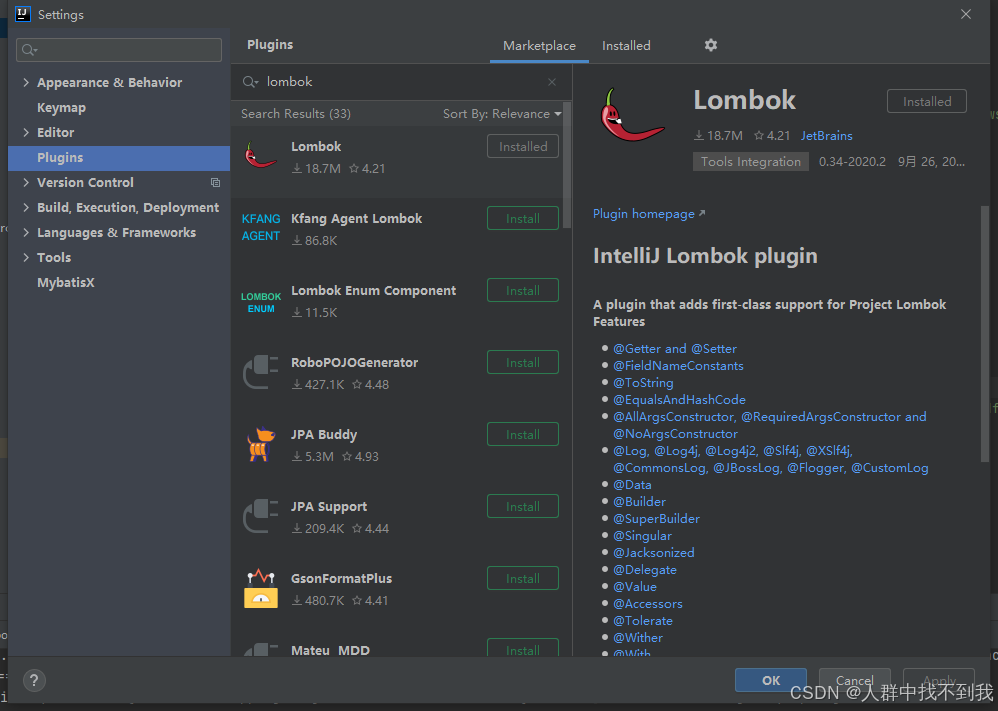The height and width of the screenshot is (711, 998).
Task: Focus the settings search field
Action: click(x=119, y=50)
